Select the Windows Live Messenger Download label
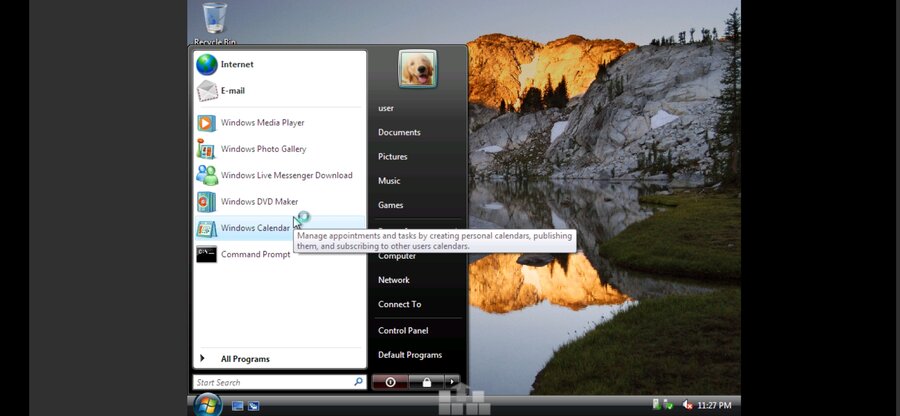 coord(286,176)
